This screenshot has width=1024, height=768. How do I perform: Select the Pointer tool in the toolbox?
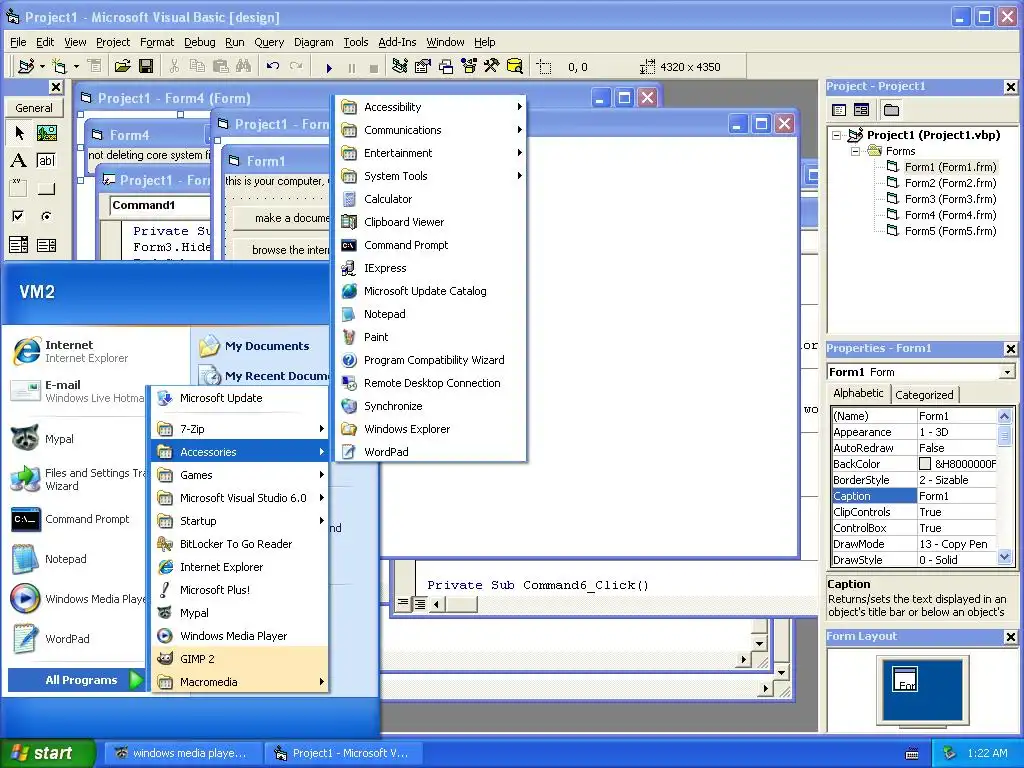pos(19,133)
